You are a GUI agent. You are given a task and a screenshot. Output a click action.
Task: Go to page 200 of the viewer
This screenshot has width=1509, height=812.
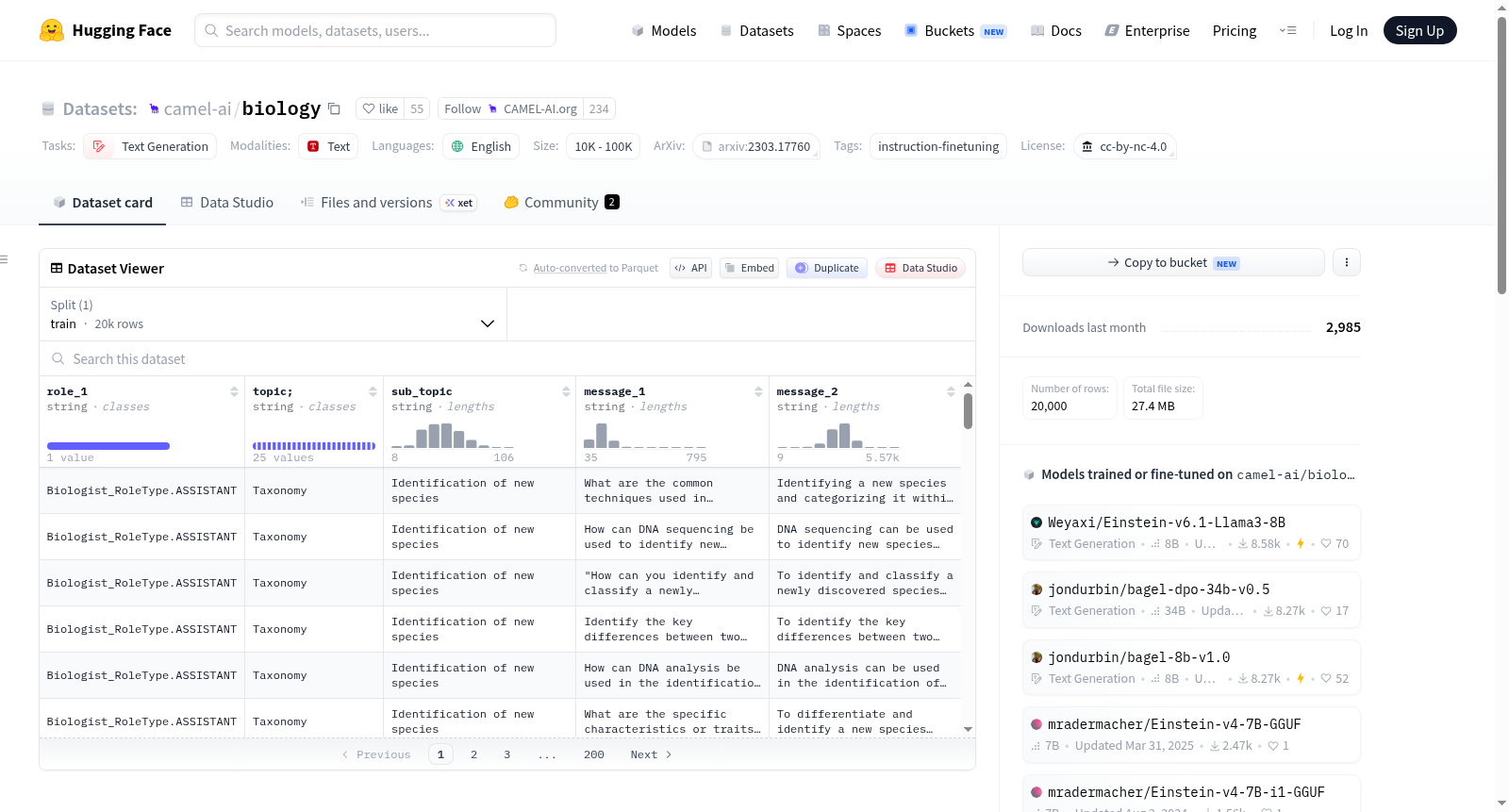(x=593, y=754)
